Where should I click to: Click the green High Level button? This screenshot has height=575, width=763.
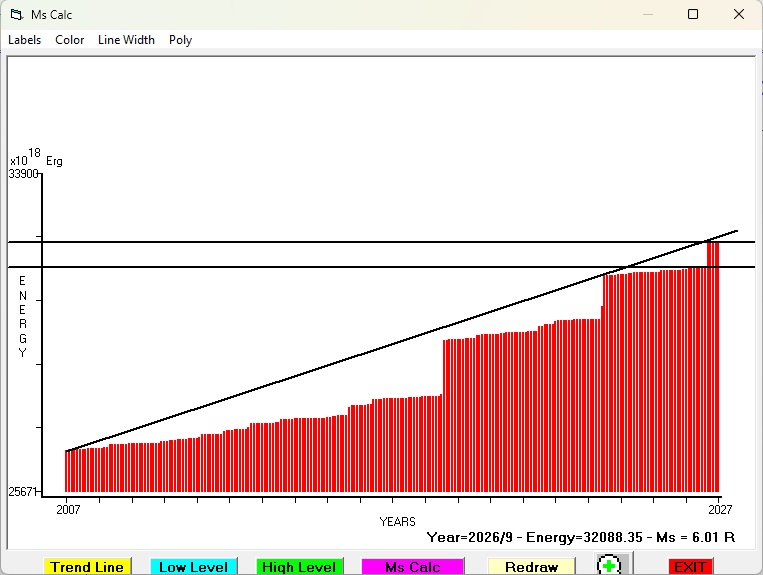click(299, 567)
